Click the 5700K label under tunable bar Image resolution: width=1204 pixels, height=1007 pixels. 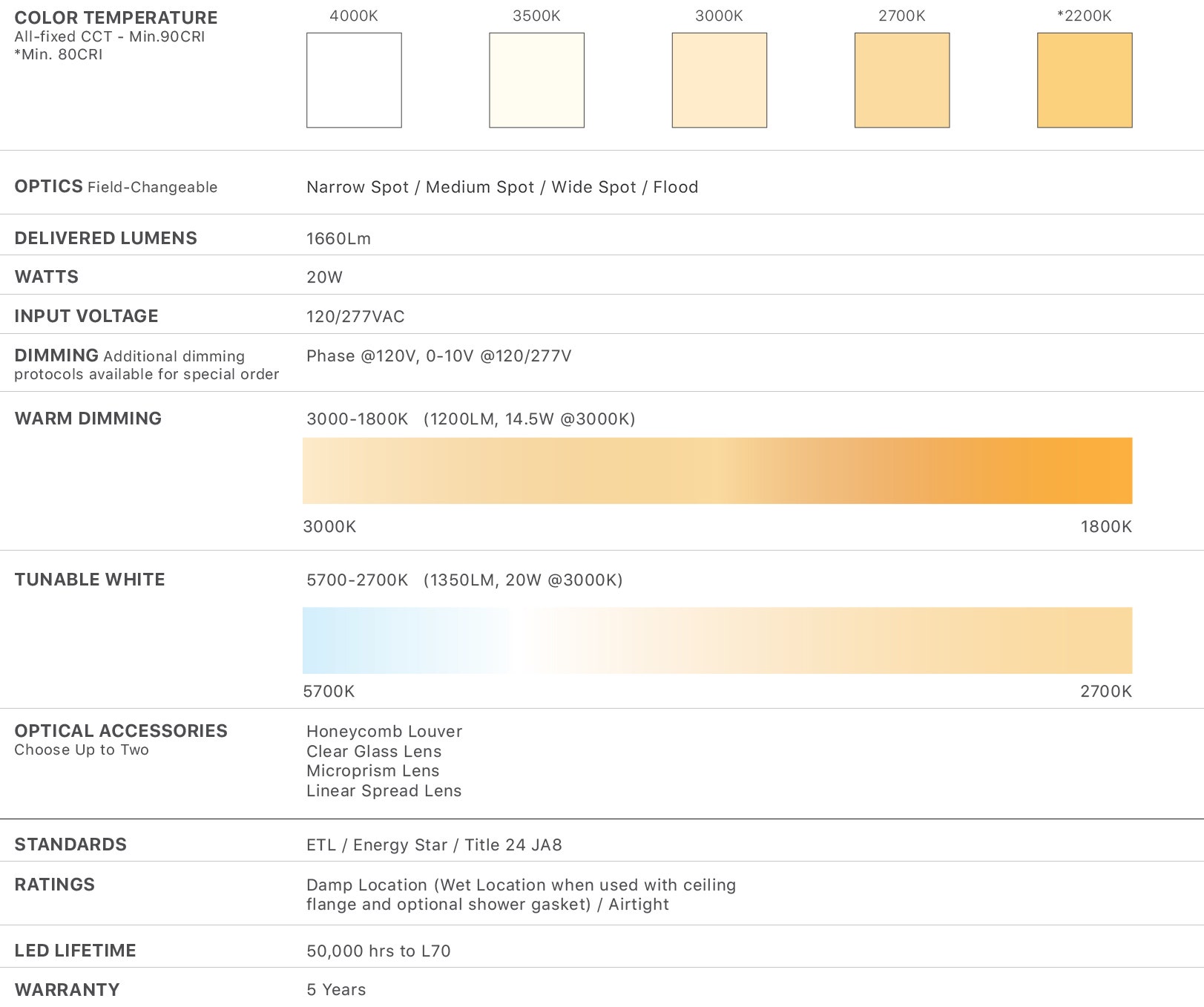pyautogui.click(x=329, y=692)
